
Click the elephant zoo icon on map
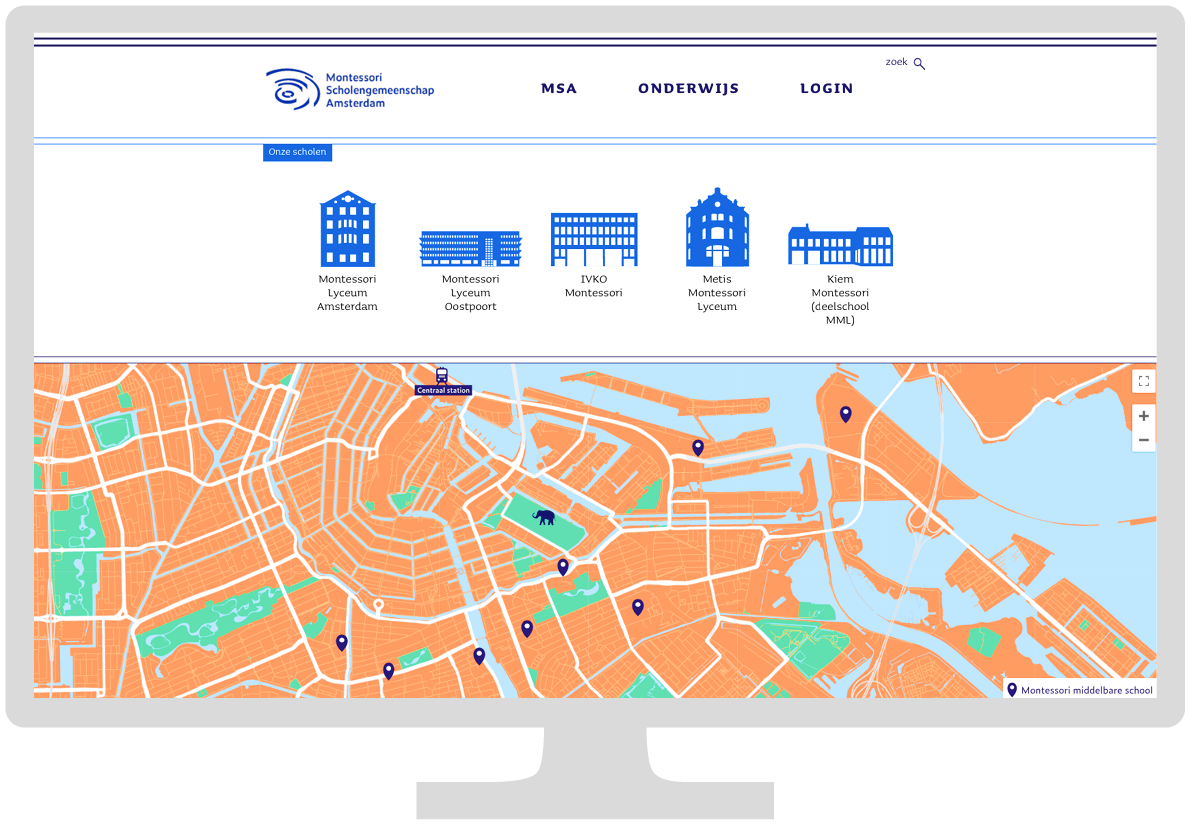[x=544, y=518]
